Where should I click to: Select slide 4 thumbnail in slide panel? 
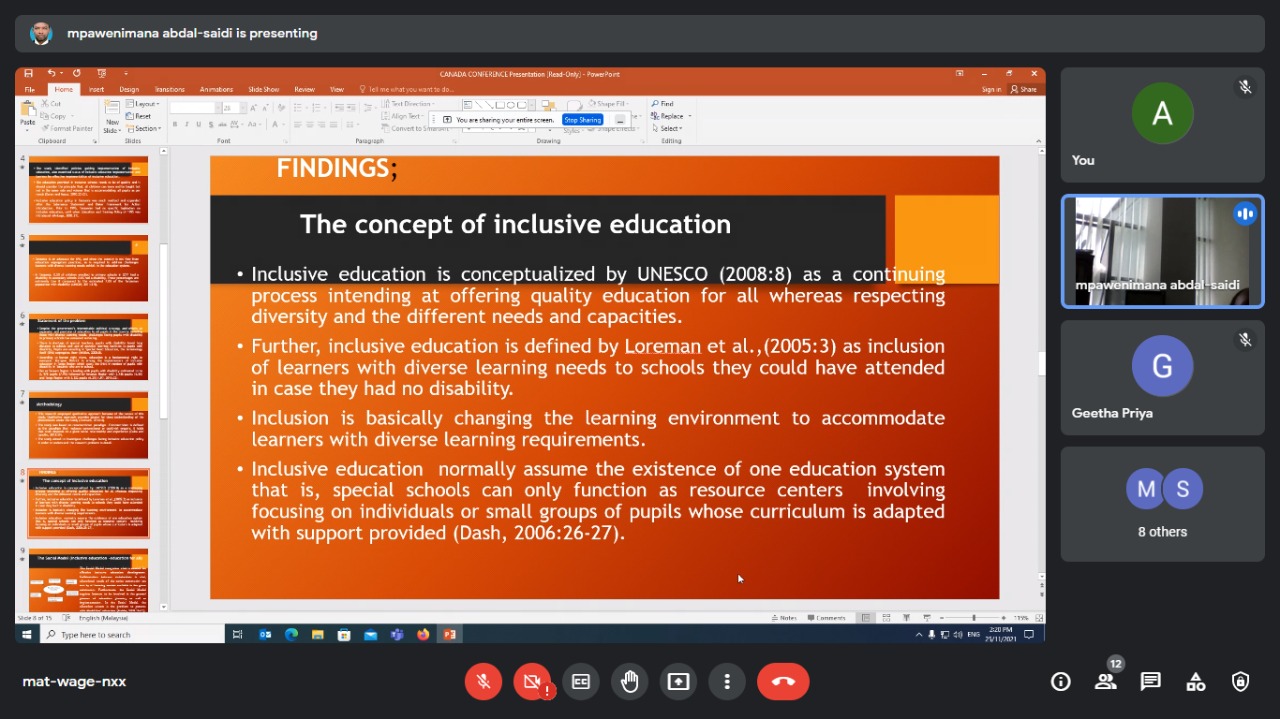(88, 189)
